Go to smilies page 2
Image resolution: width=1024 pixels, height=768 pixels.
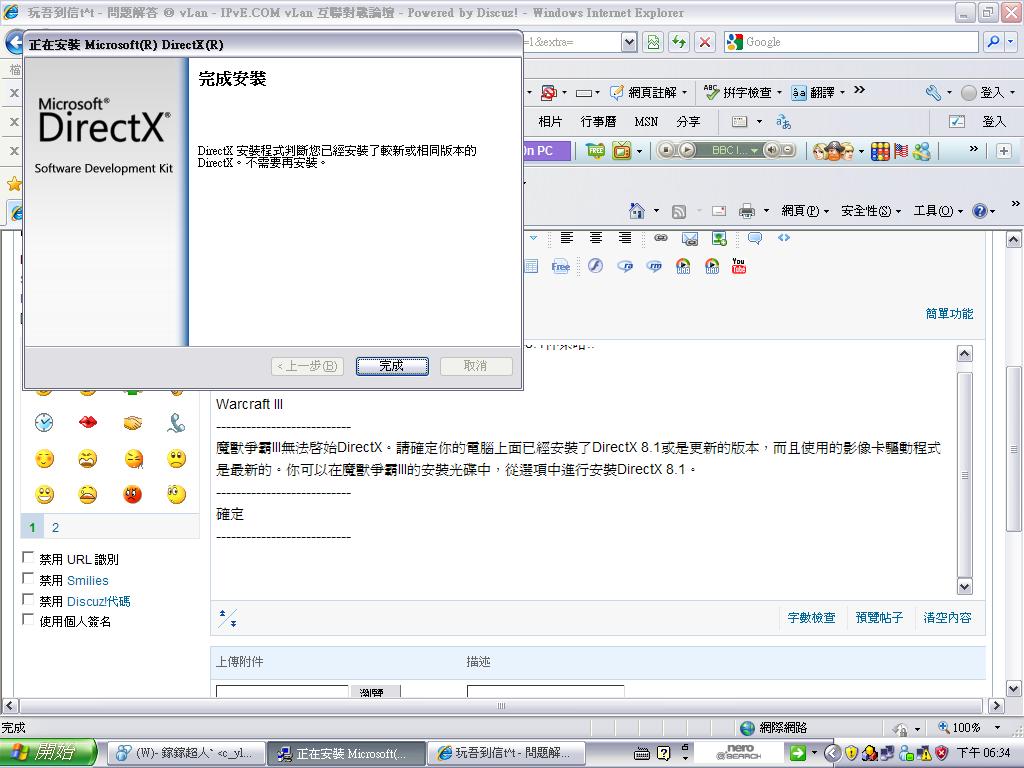[56, 527]
